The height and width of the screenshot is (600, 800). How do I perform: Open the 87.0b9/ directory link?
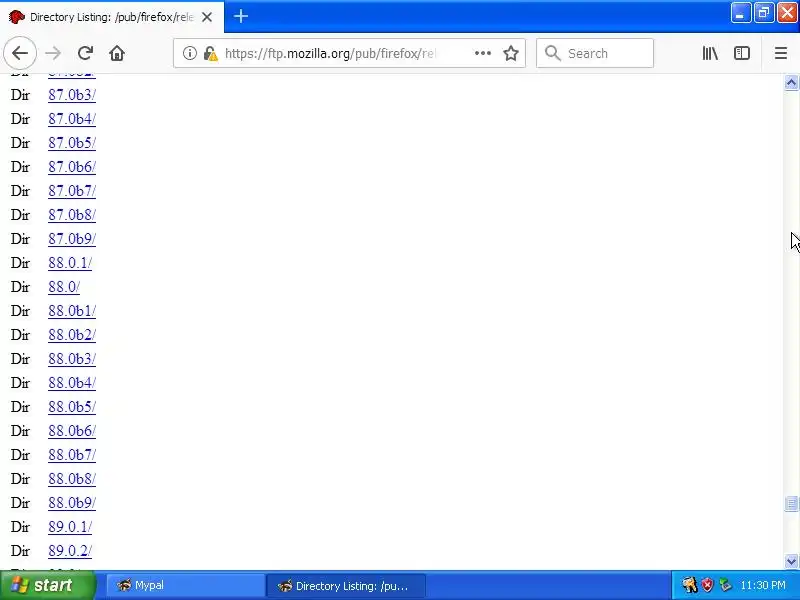click(72, 239)
